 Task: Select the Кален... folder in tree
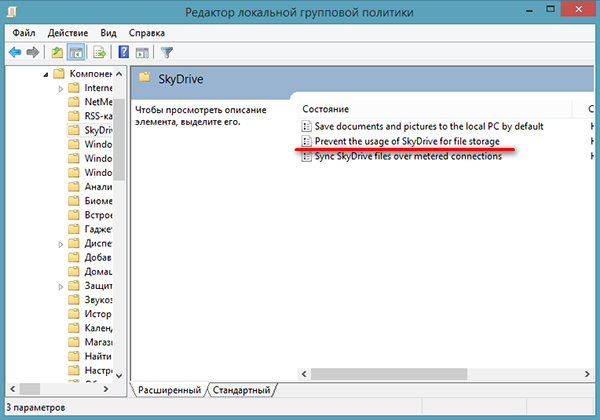point(90,328)
